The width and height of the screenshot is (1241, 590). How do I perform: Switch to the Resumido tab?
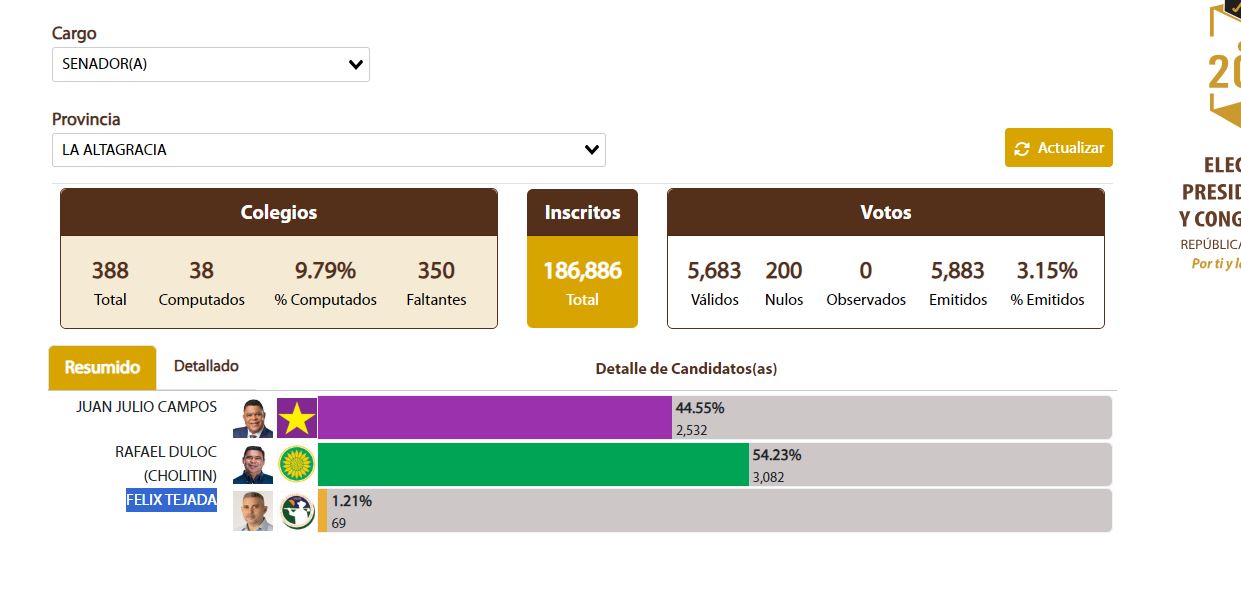click(102, 367)
